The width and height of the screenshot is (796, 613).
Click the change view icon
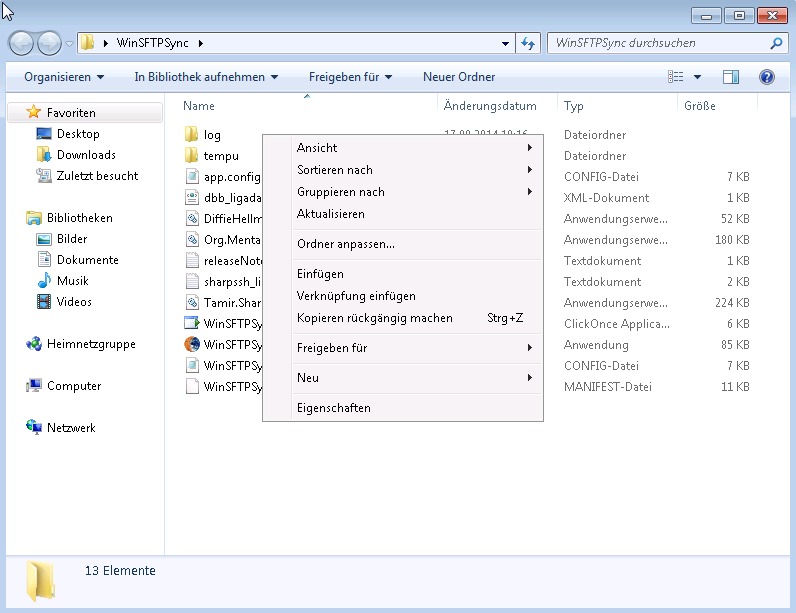click(x=675, y=77)
